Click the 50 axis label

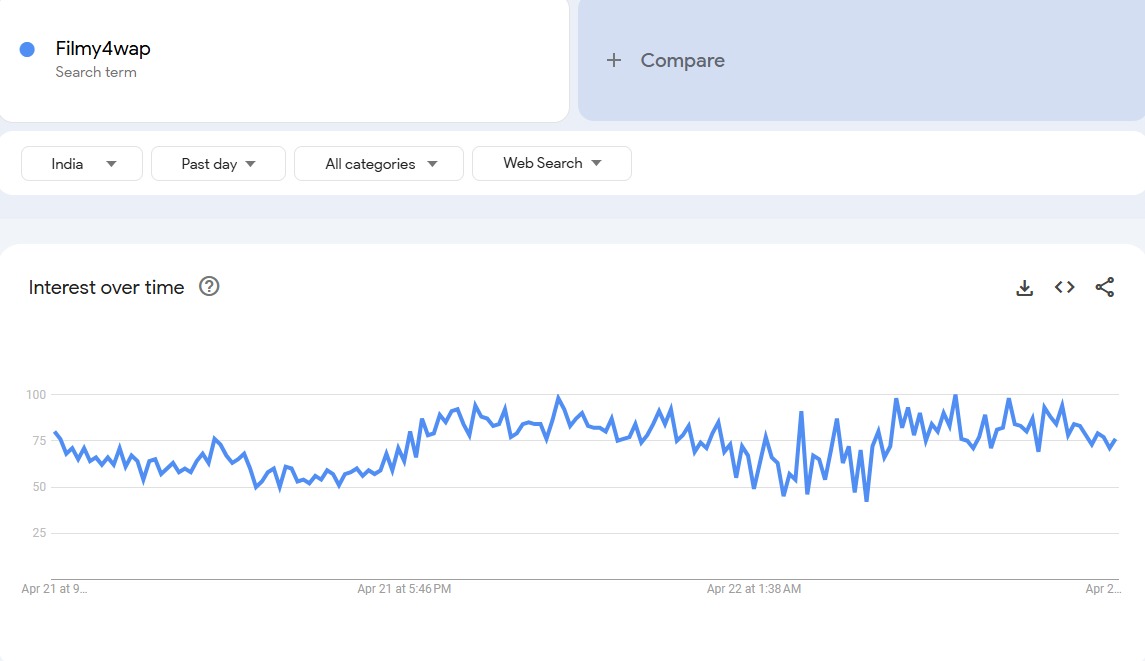39,486
